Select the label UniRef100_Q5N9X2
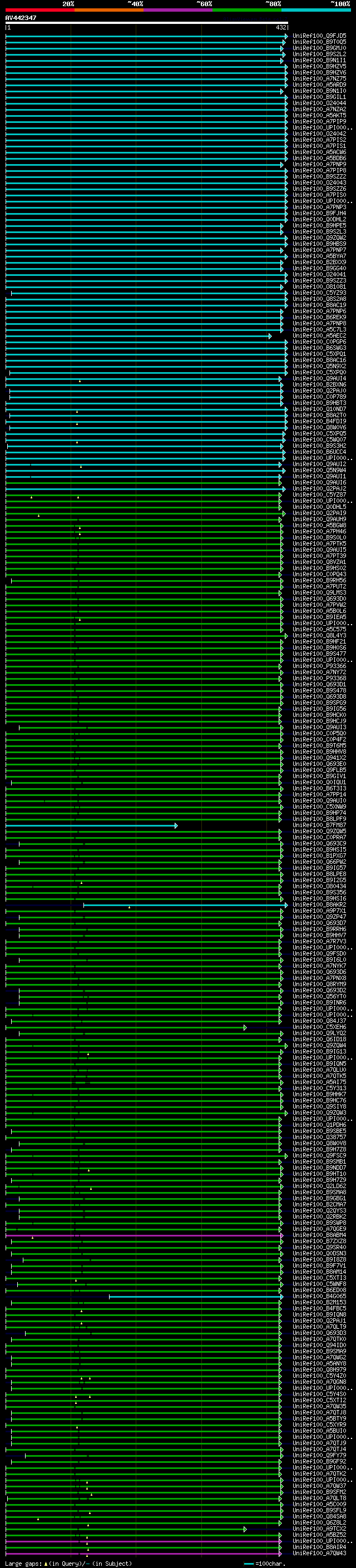 (319, 367)
